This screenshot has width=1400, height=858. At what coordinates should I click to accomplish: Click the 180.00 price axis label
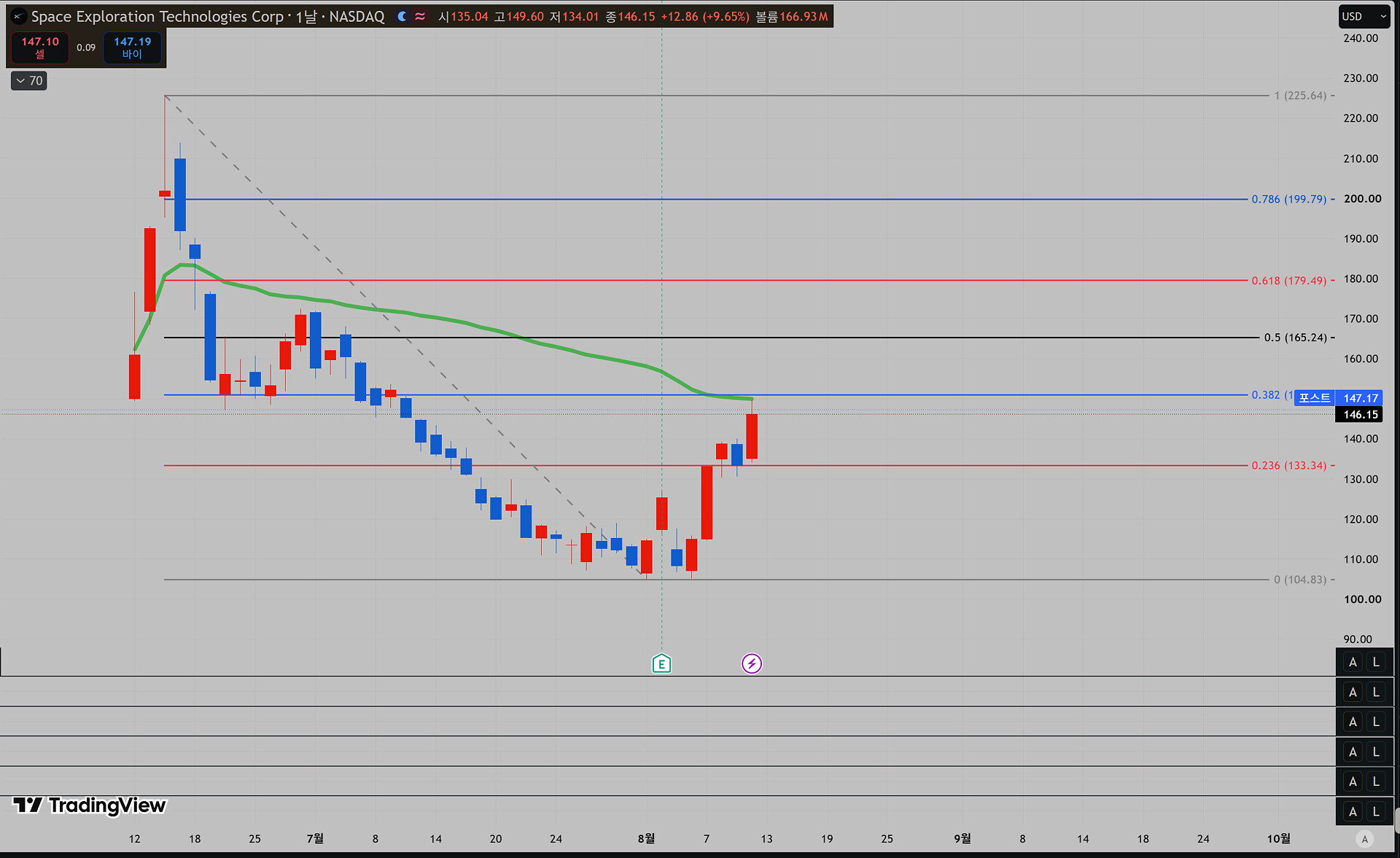coord(1361,278)
